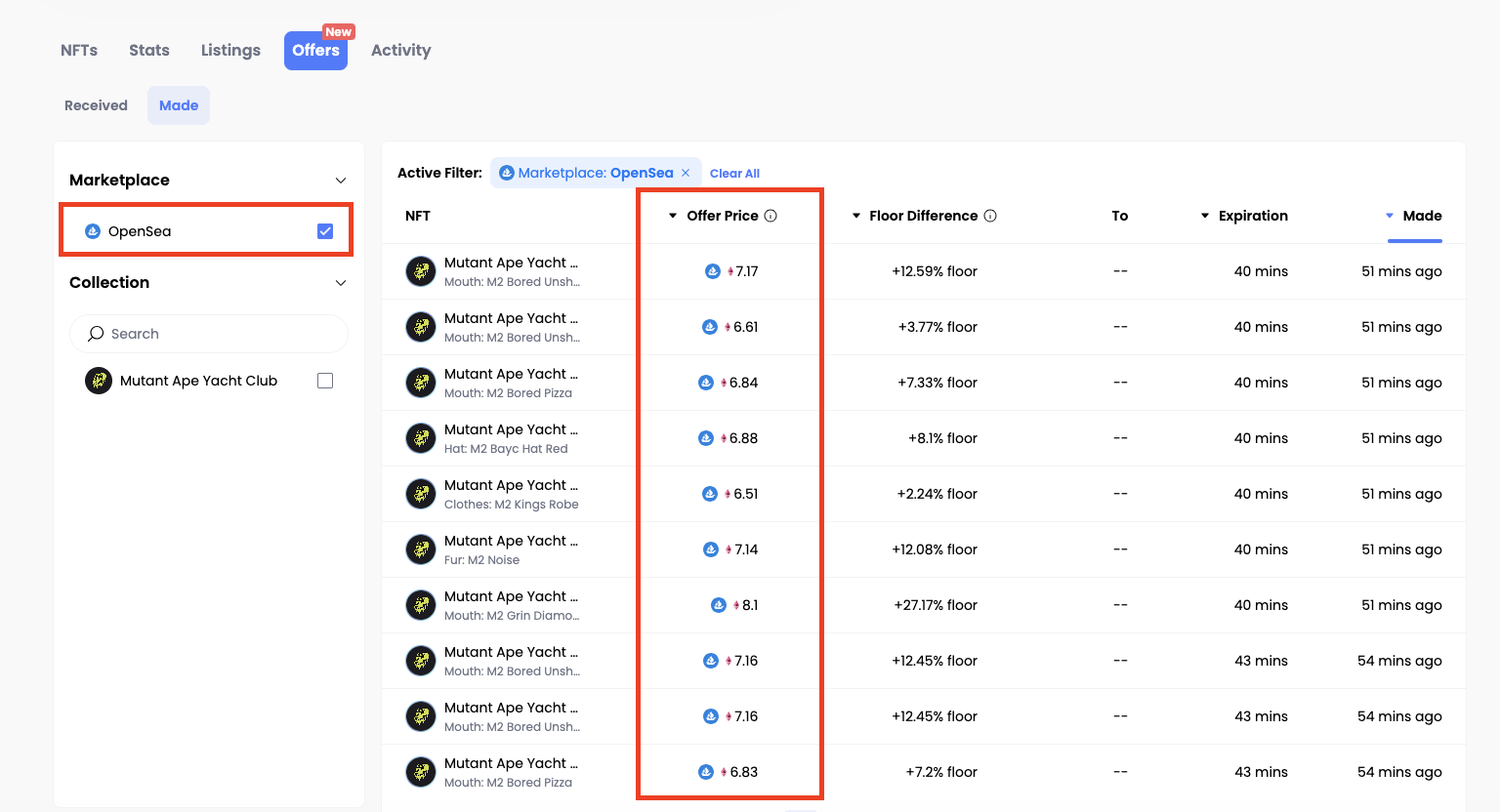Viewport: 1500px width, 812px height.
Task: Open the NFTs tab
Action: click(79, 50)
